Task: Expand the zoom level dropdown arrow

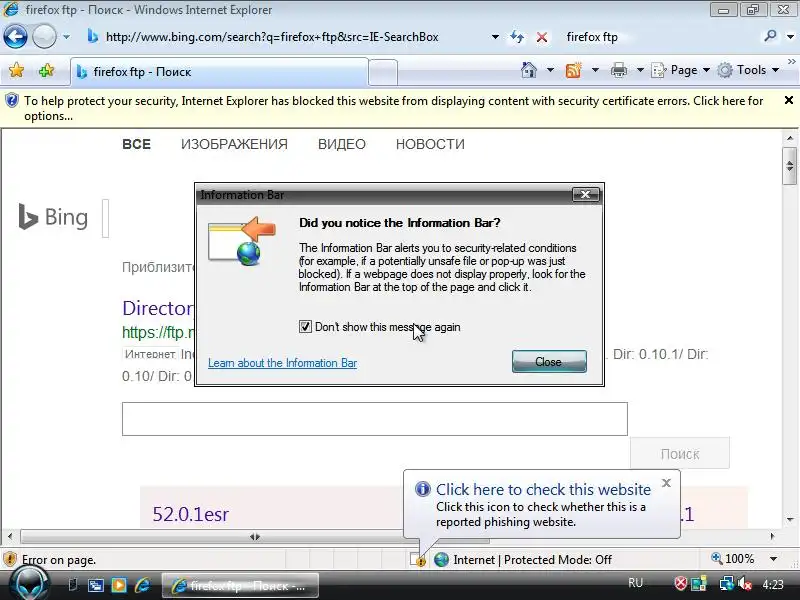Action: [773, 559]
